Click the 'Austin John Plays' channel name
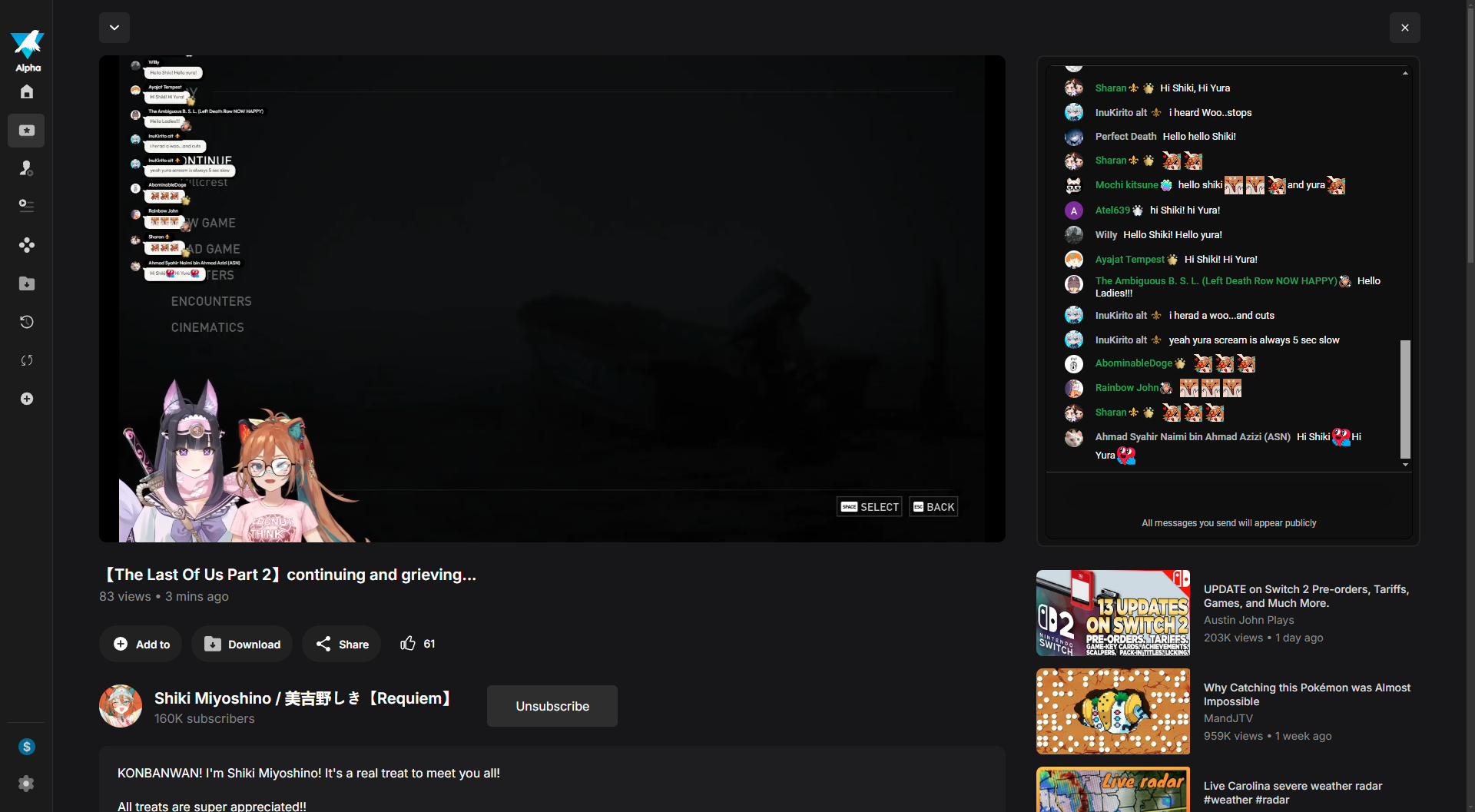 [x=1249, y=620]
